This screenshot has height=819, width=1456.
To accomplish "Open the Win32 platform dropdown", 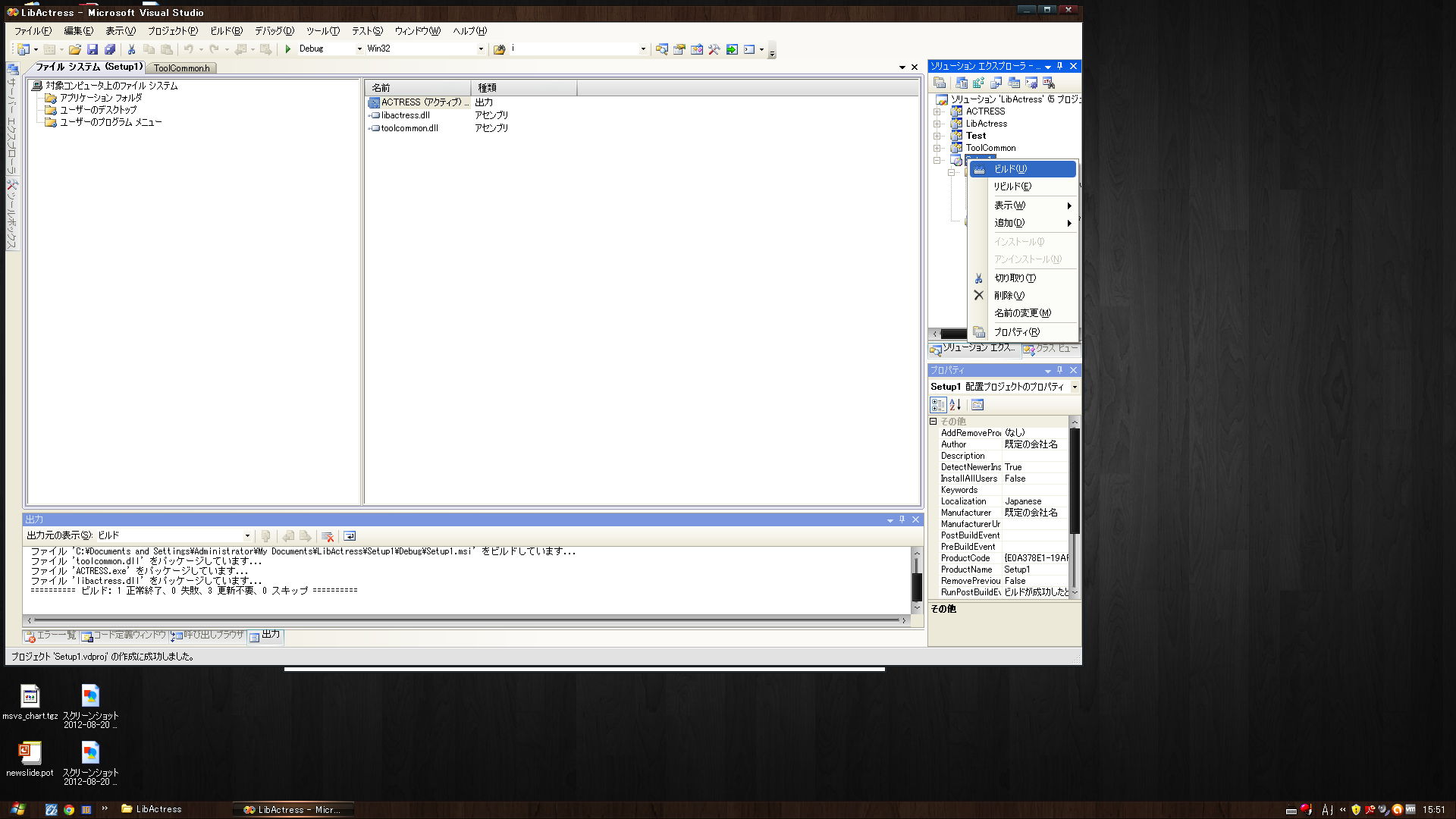I will click(480, 49).
